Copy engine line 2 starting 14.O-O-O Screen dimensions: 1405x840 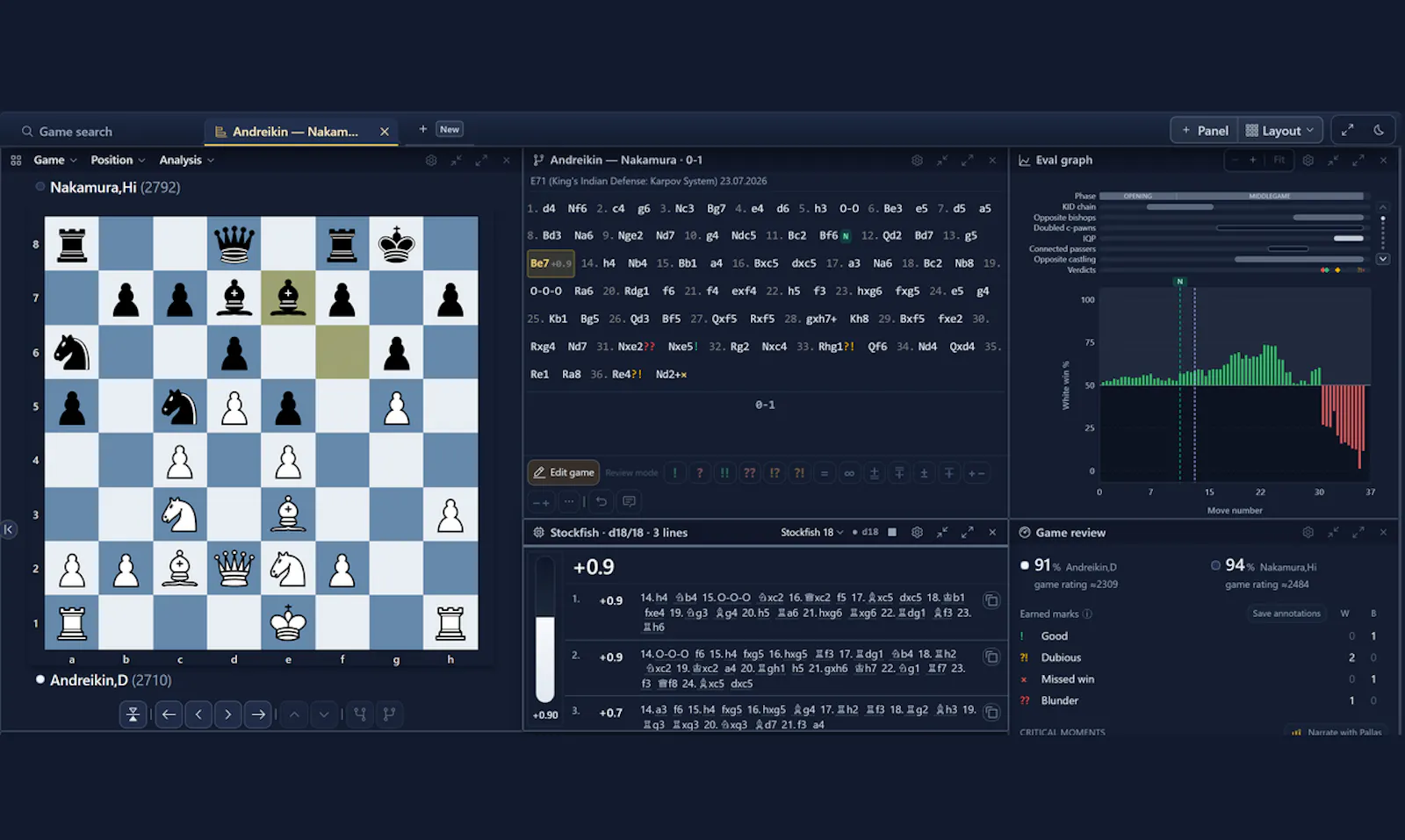(991, 657)
